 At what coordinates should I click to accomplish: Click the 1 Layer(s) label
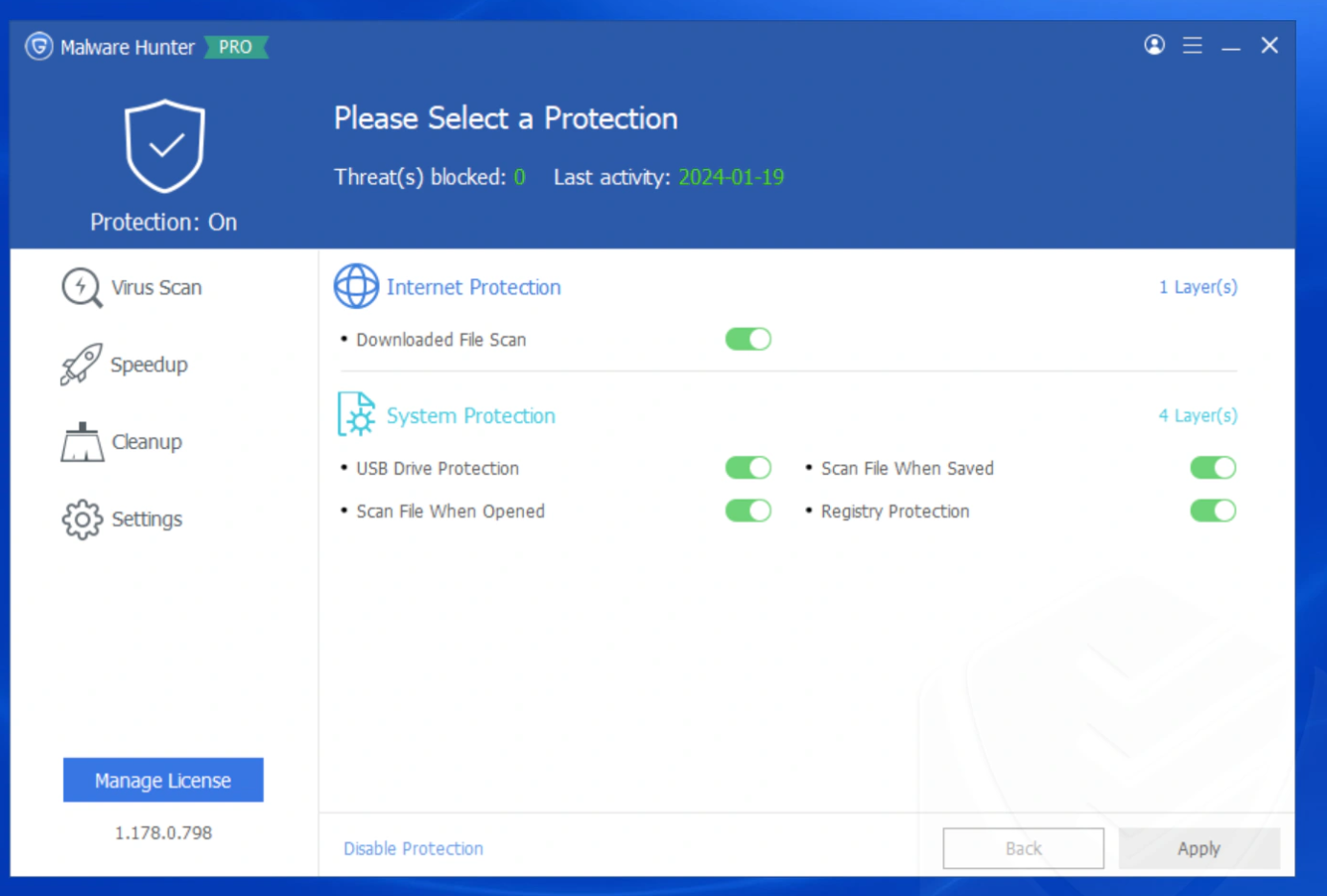click(1198, 287)
